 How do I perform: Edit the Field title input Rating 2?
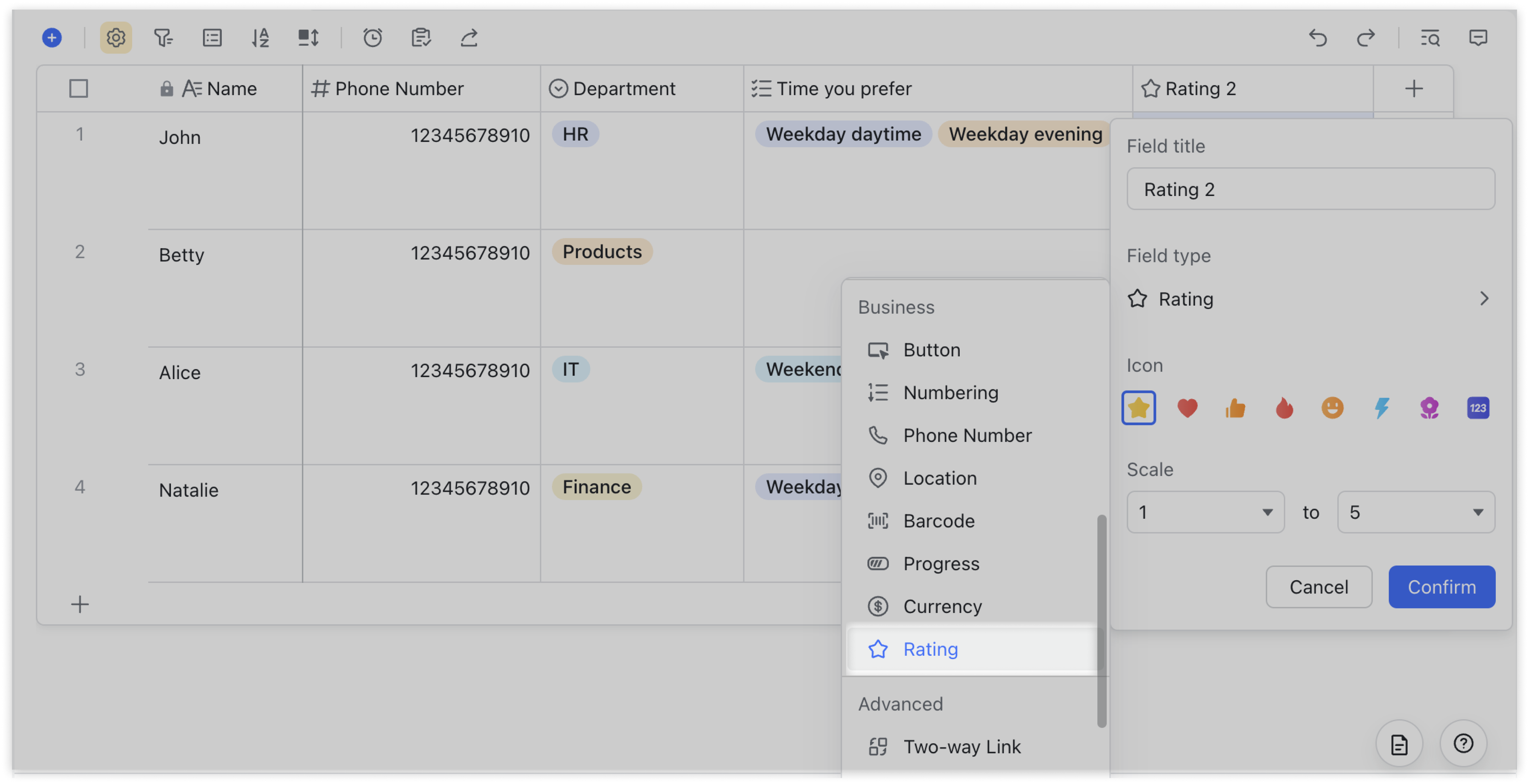1309,189
